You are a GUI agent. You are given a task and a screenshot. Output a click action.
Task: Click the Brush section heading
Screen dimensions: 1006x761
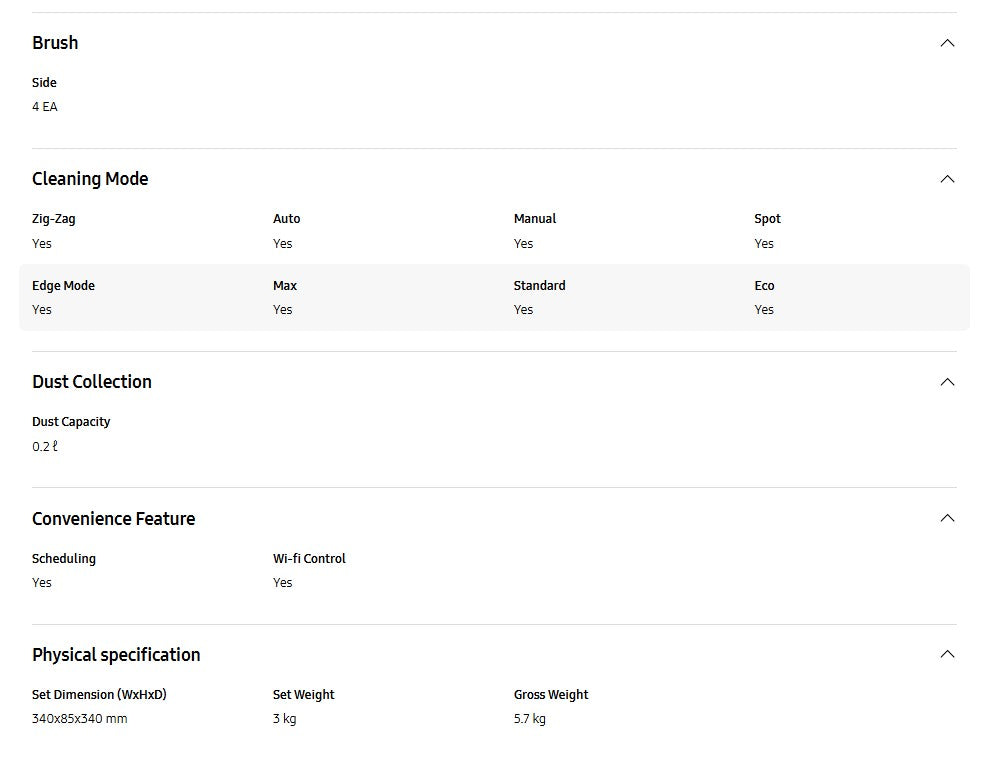coord(55,43)
